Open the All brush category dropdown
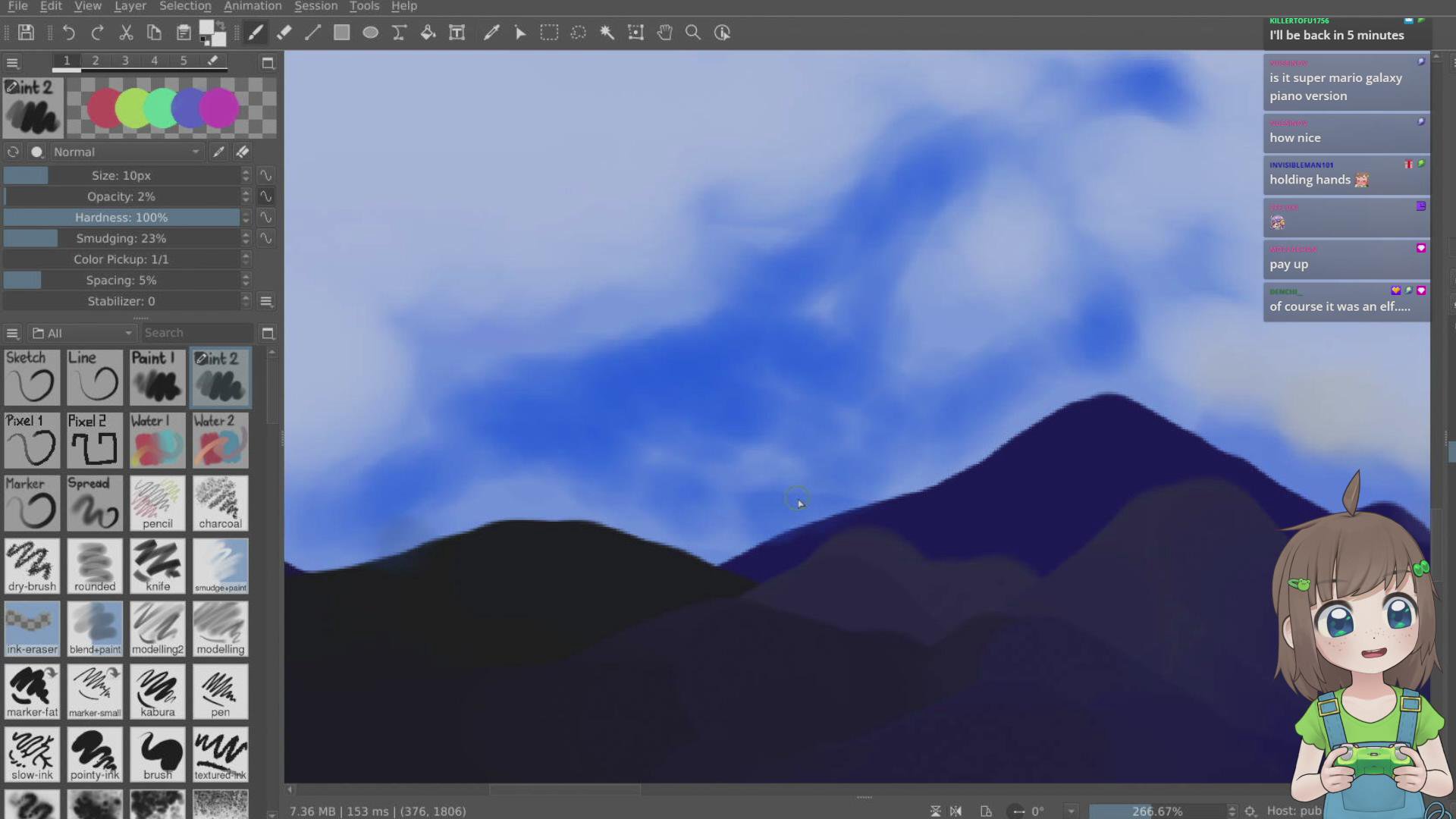This screenshot has width=1456, height=819. click(82, 333)
